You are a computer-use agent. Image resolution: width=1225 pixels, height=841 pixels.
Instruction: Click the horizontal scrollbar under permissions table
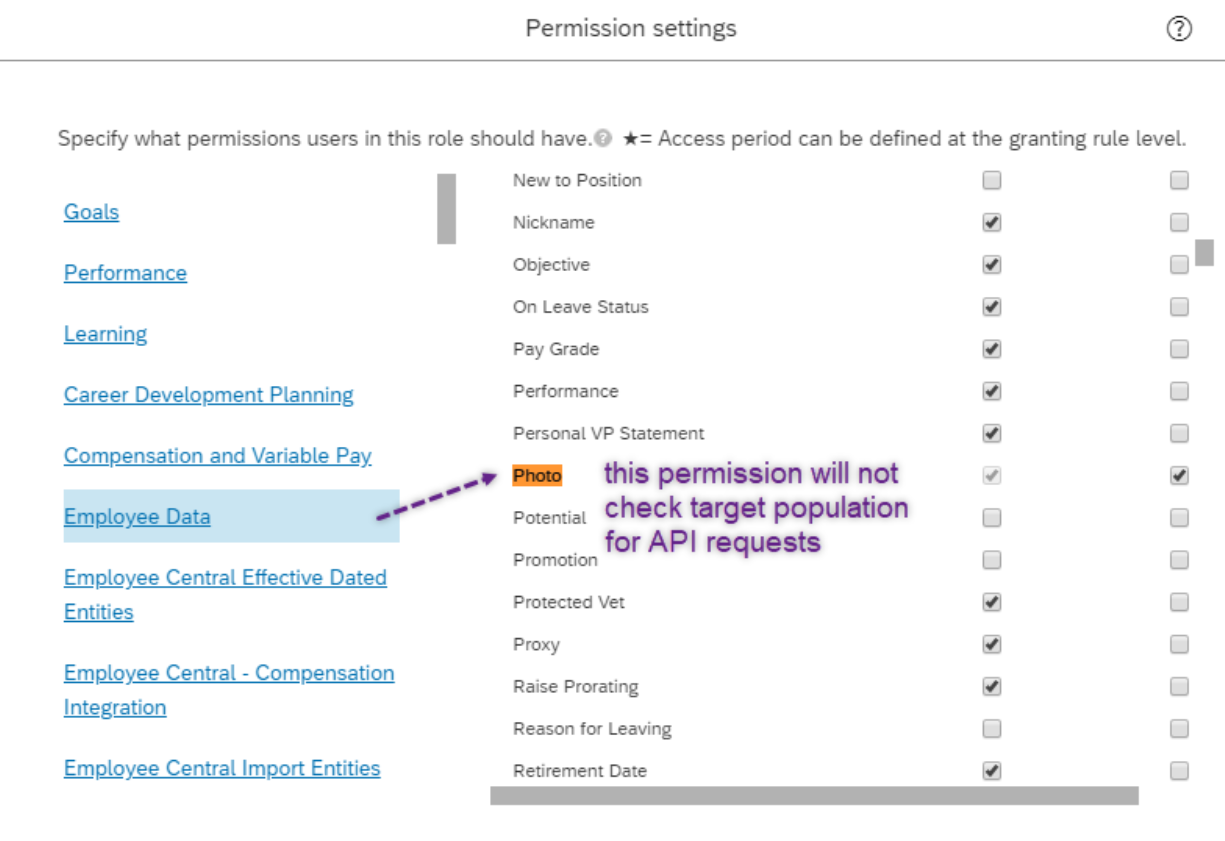(x=814, y=795)
